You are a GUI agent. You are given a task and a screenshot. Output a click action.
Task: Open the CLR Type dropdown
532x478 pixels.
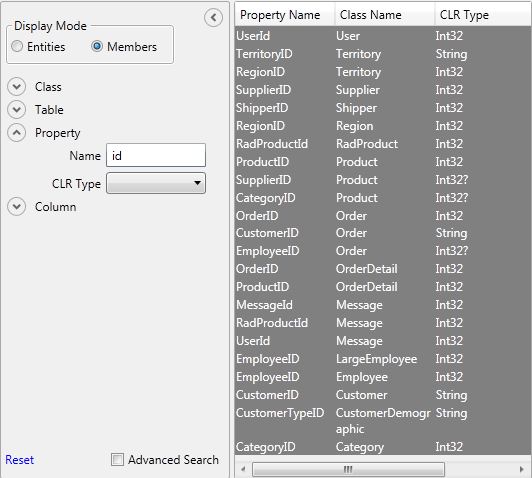coord(156,183)
